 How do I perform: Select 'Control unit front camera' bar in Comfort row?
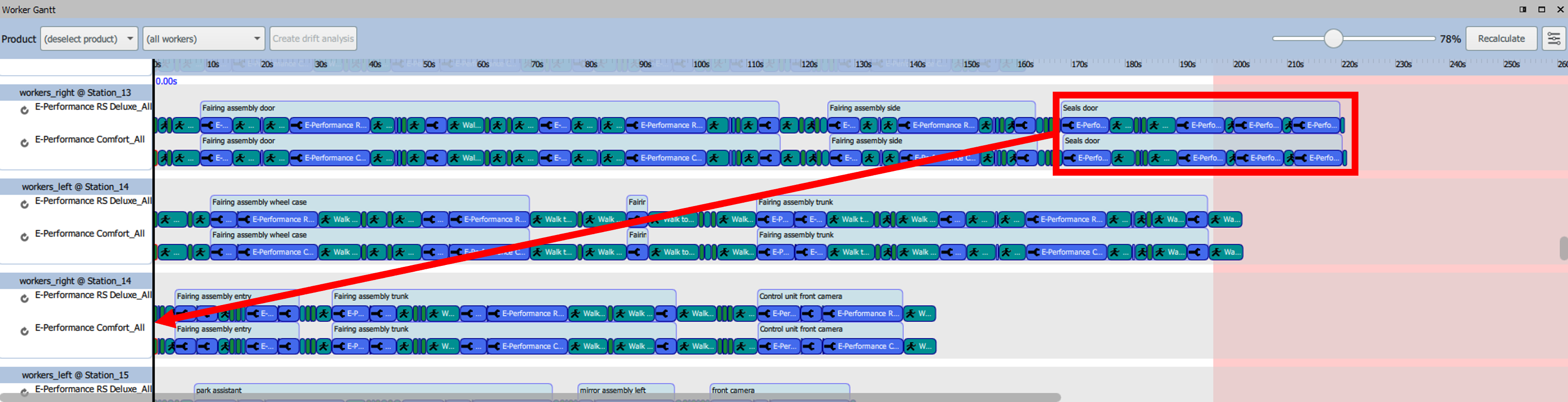tap(831, 330)
